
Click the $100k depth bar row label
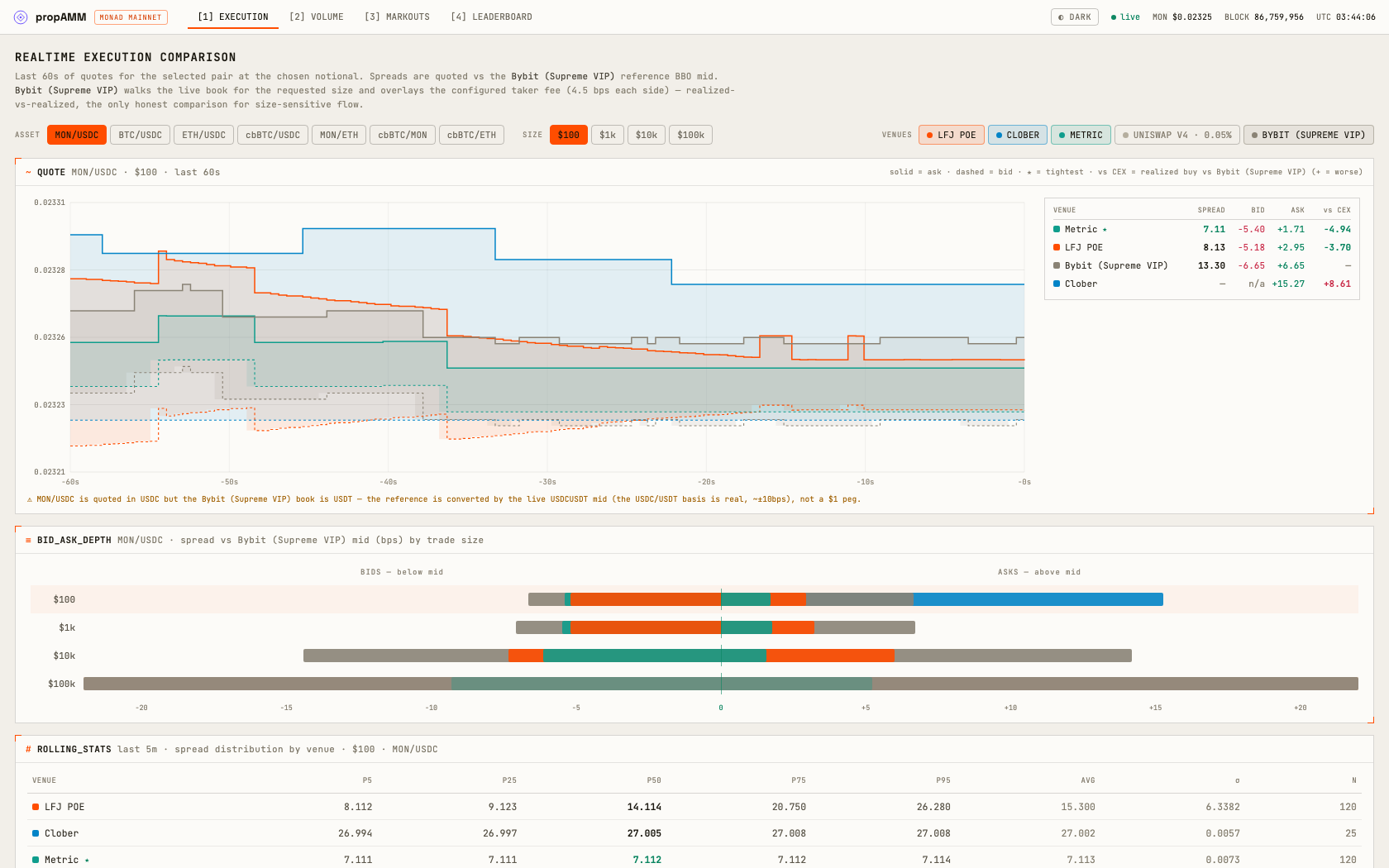61,684
